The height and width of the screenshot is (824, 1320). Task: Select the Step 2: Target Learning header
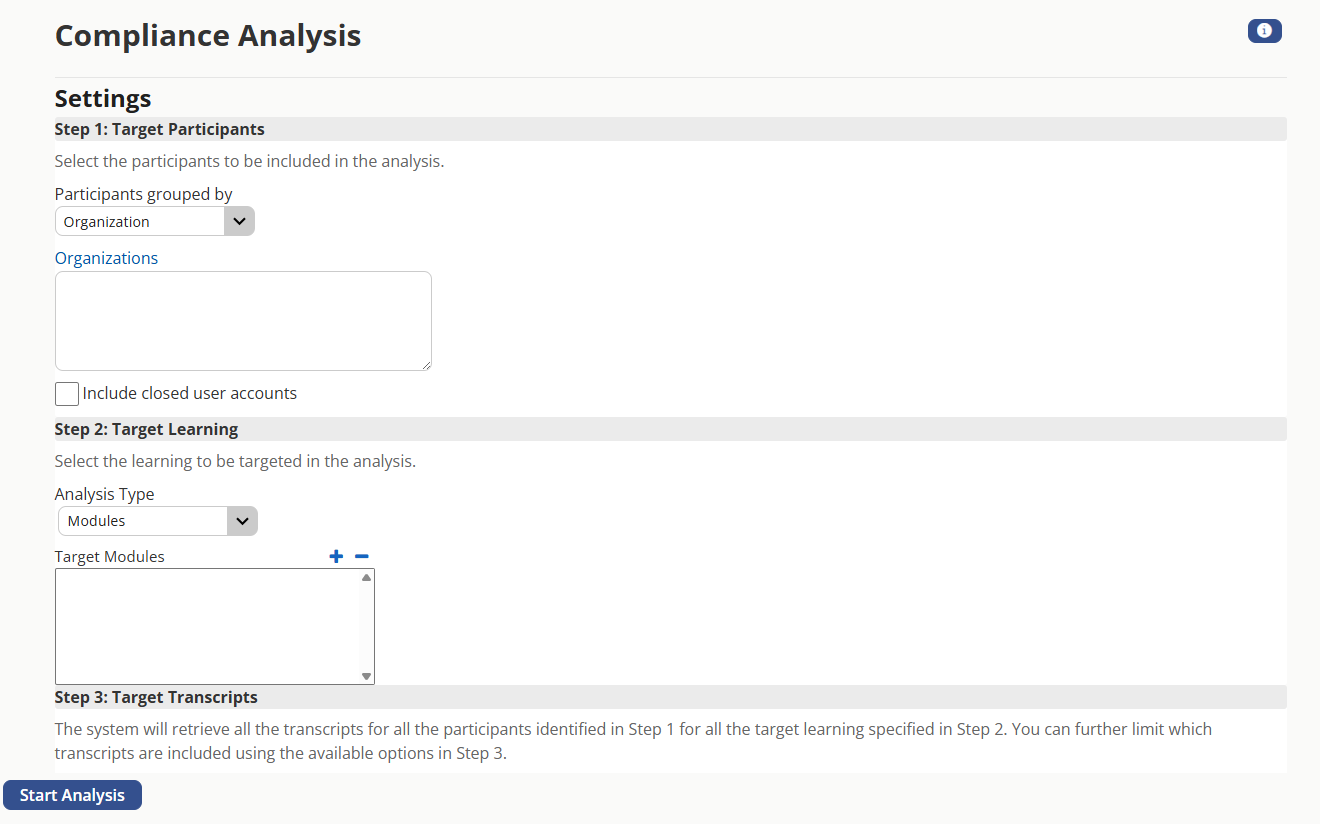(x=146, y=429)
